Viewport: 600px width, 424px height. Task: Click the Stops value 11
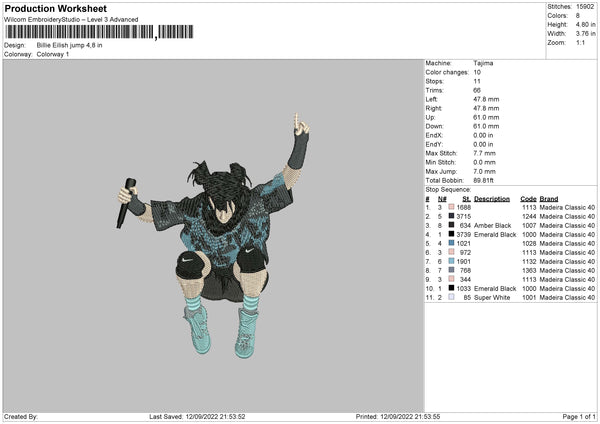tap(477, 81)
